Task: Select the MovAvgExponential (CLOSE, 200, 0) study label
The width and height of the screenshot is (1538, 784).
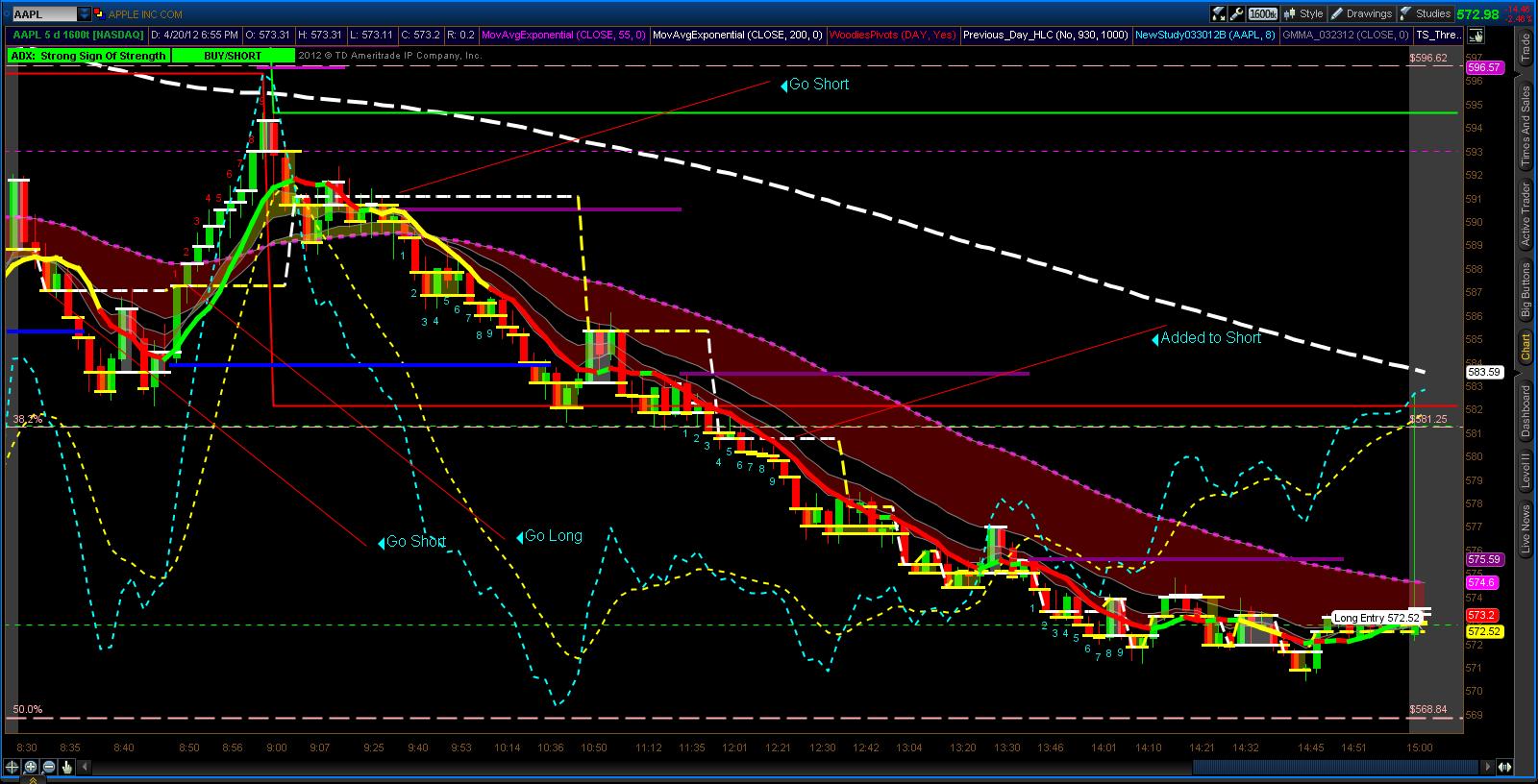Action: tap(737, 36)
